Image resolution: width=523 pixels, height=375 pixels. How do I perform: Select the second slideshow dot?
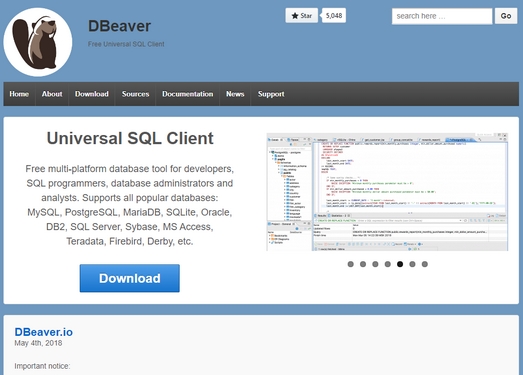(x=363, y=264)
